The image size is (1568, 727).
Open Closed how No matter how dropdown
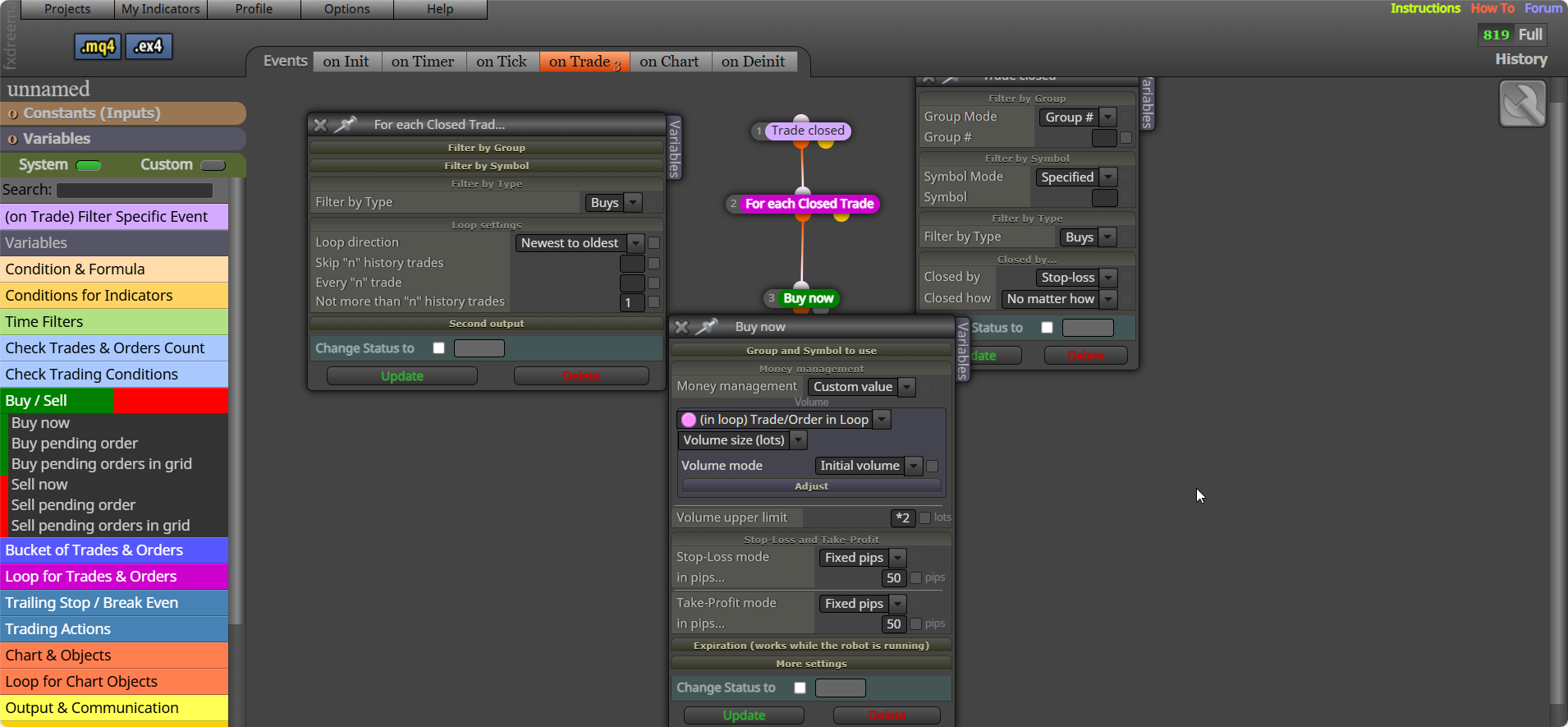[x=1059, y=299]
